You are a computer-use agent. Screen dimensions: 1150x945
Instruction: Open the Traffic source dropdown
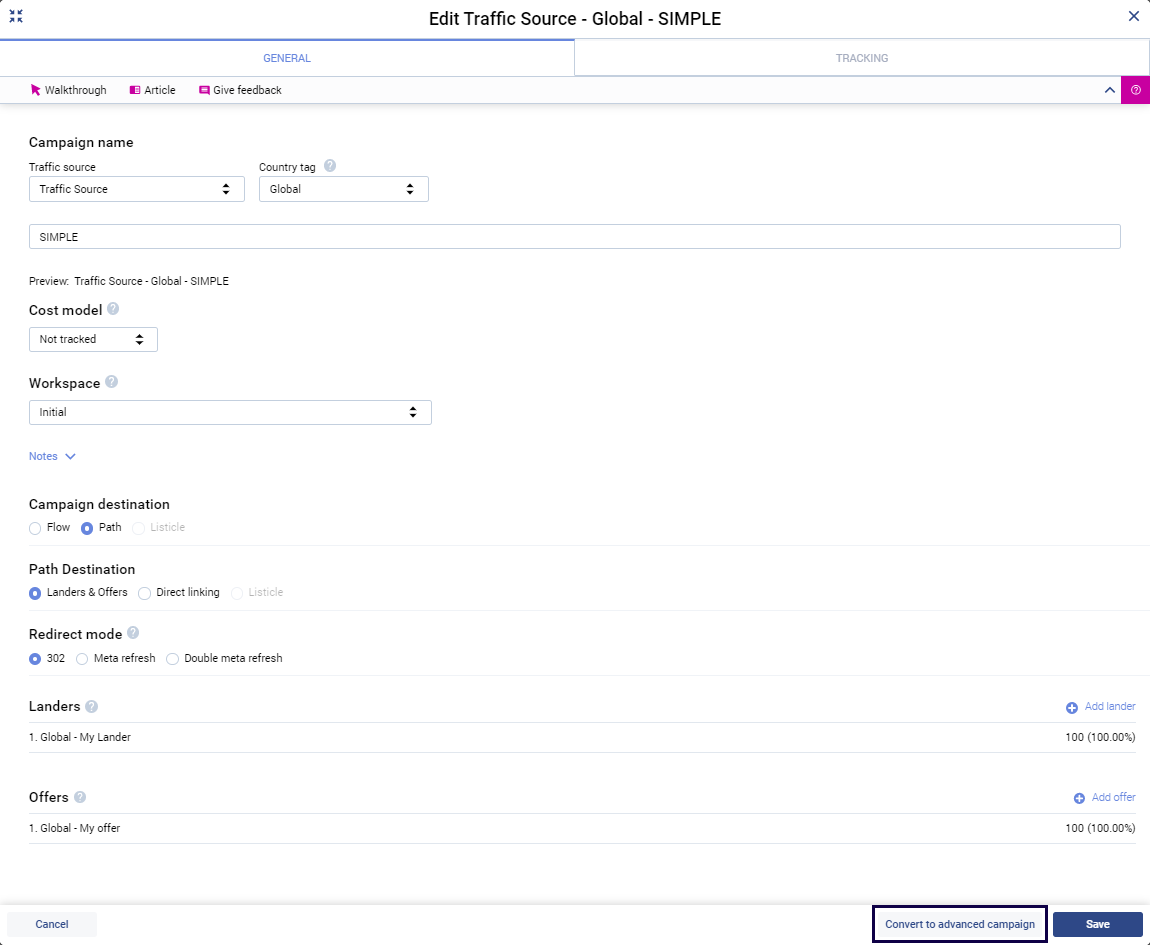tap(136, 189)
